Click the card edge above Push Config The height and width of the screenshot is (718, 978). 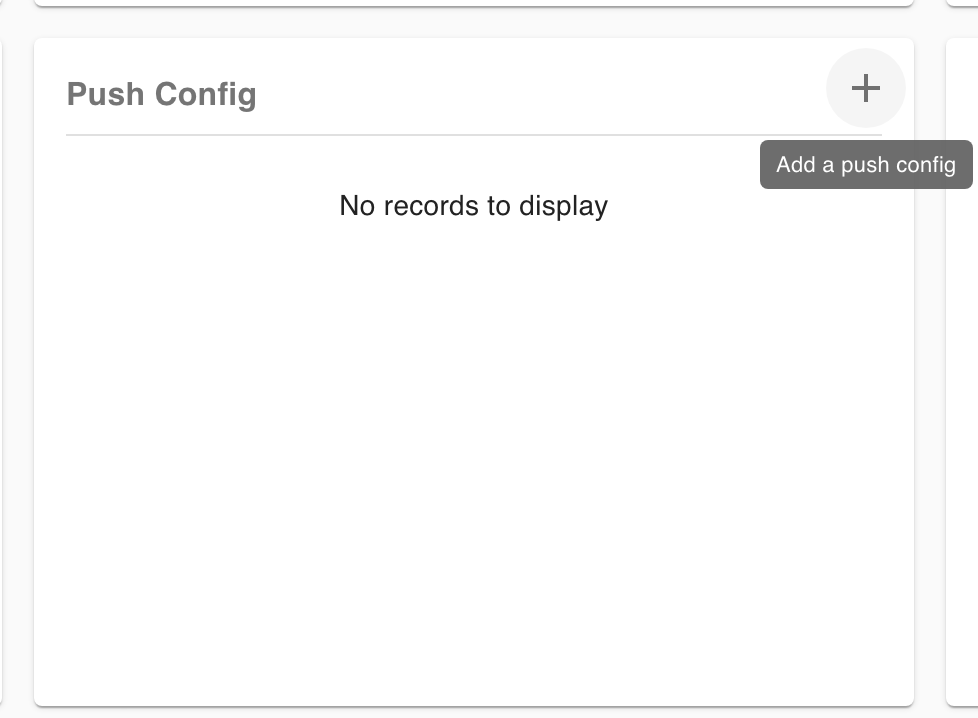coord(473,3)
